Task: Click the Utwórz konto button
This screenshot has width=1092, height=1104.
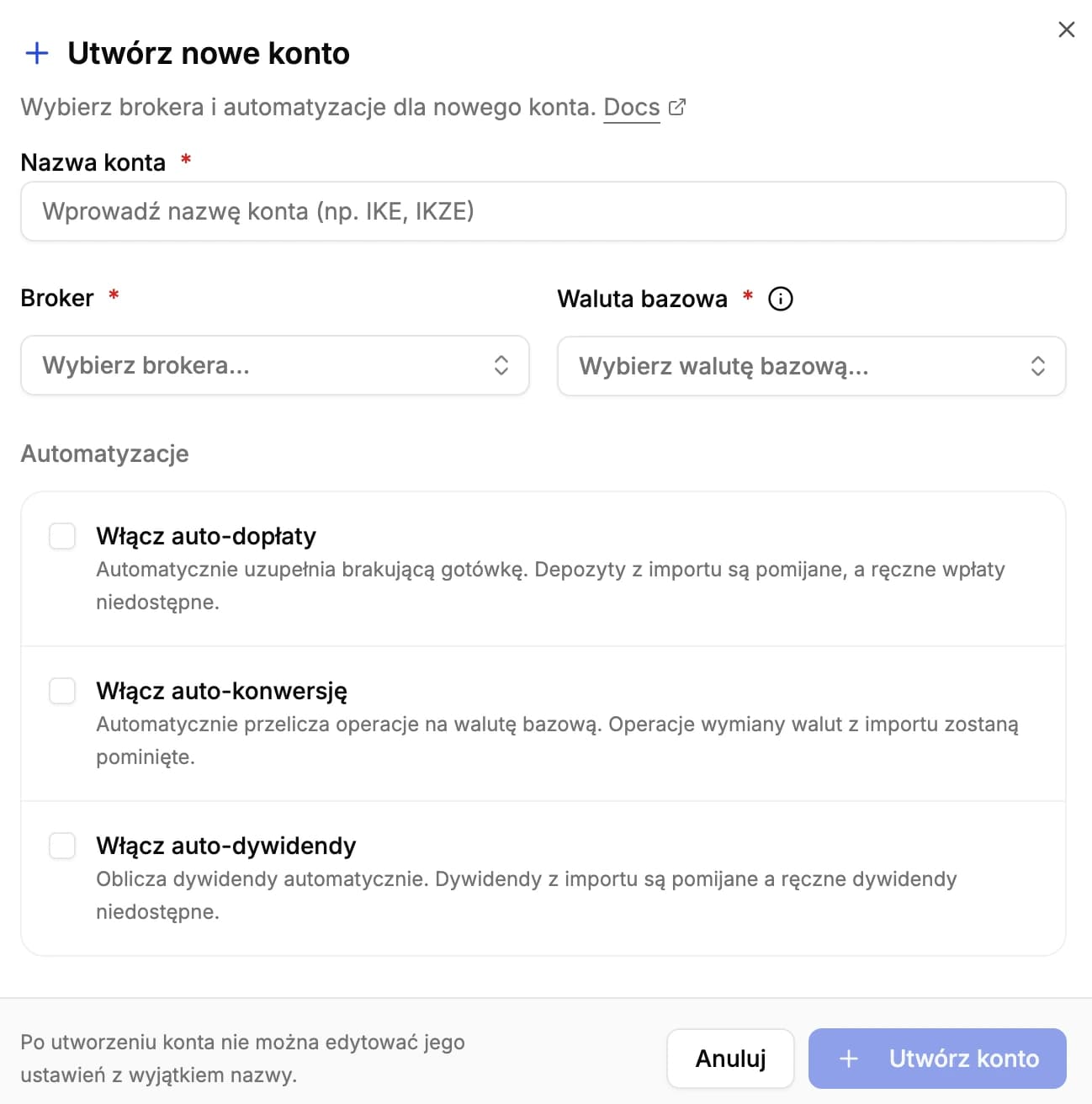Action: [937, 1059]
